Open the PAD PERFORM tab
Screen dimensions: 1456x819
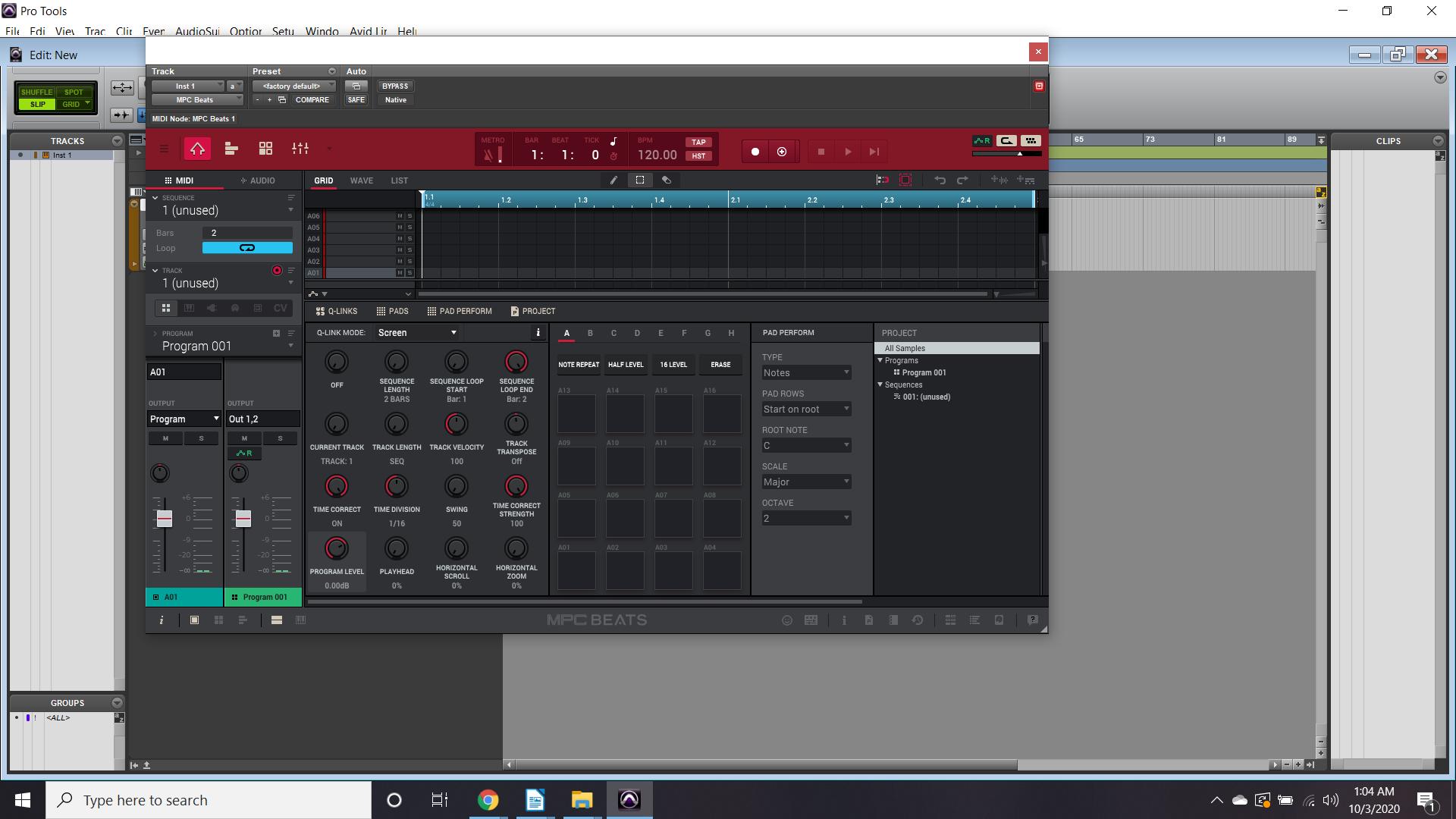point(459,312)
